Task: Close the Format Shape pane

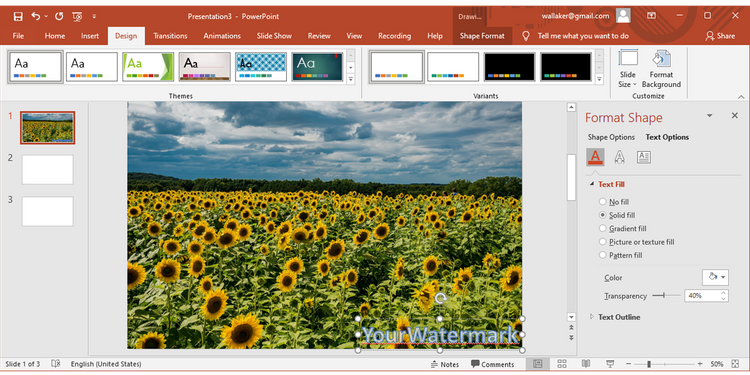Action: 735,116
